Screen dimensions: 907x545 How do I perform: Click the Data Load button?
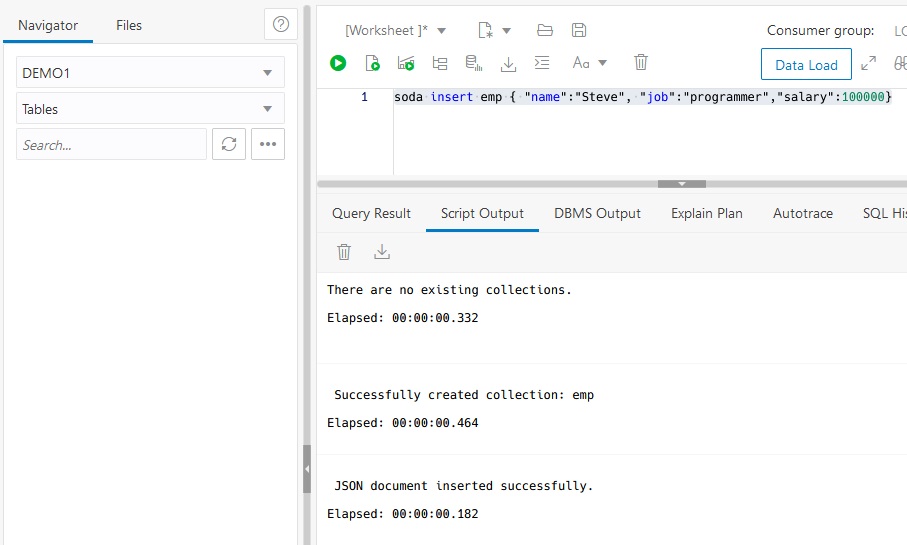pos(806,65)
